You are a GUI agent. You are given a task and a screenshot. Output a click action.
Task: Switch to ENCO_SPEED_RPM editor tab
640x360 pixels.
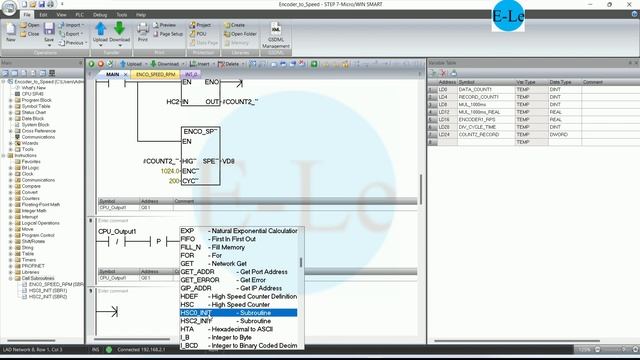click(156, 74)
